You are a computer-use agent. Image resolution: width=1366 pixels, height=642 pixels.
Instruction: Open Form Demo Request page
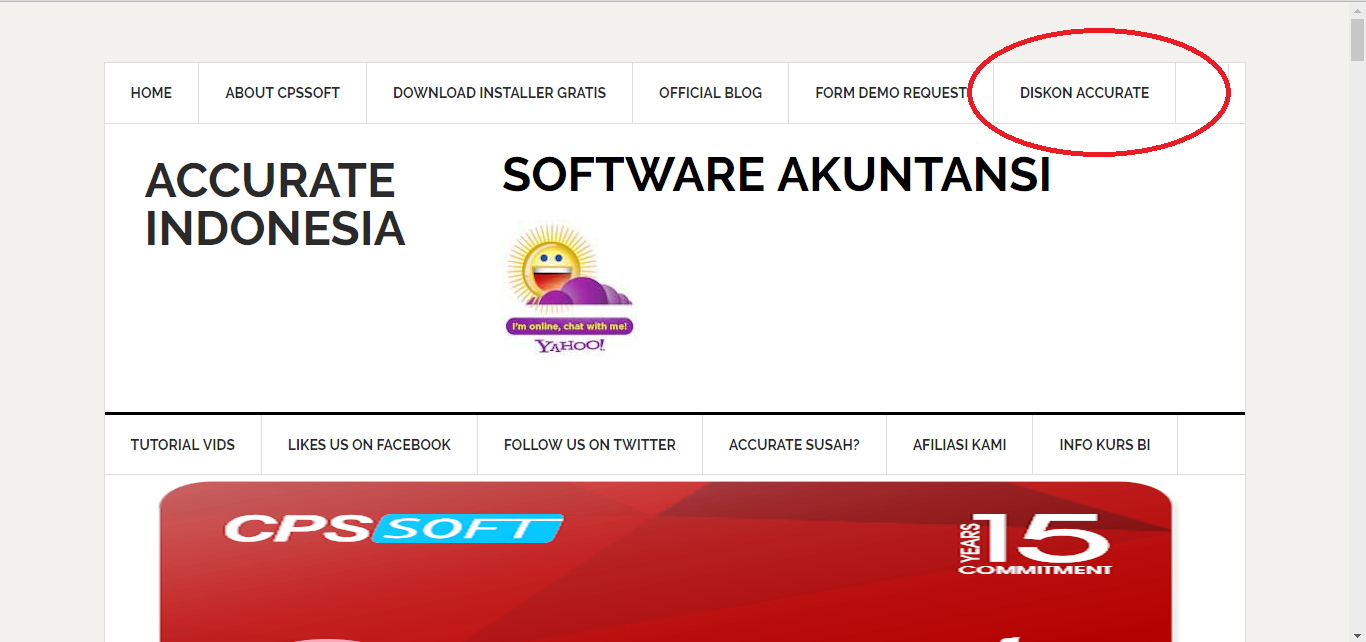(891, 93)
